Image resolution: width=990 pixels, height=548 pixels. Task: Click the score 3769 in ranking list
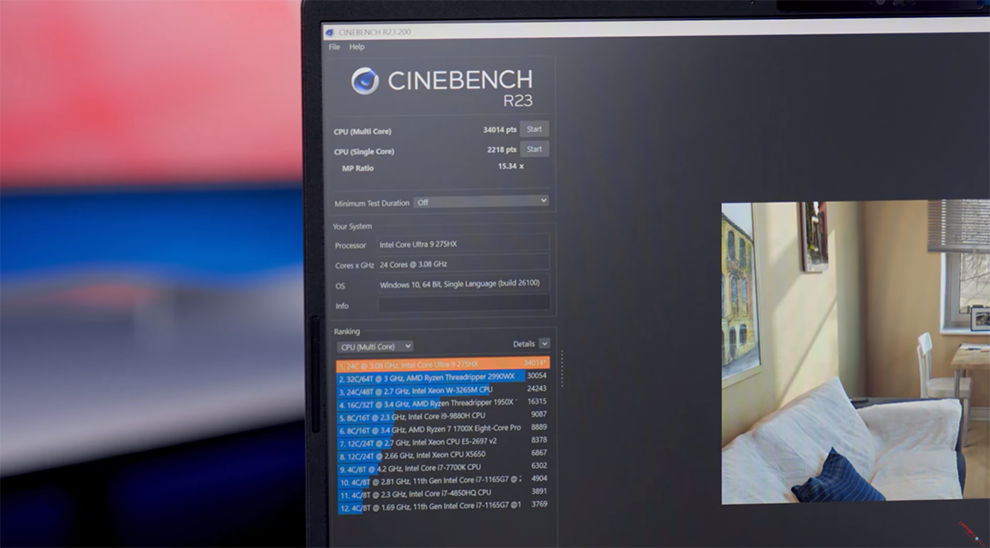539,504
